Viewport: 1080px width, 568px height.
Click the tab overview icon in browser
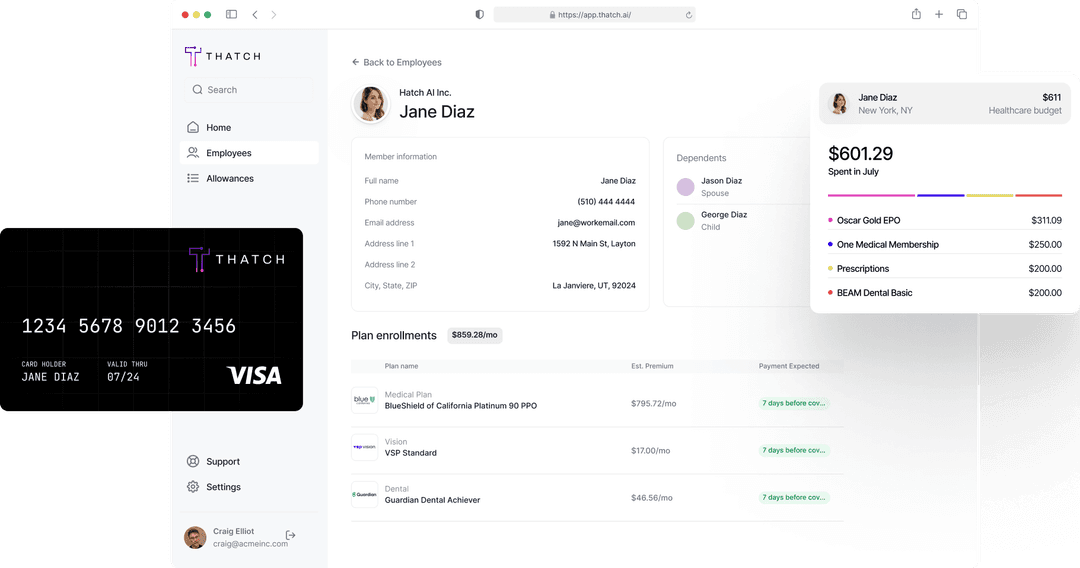coord(962,14)
